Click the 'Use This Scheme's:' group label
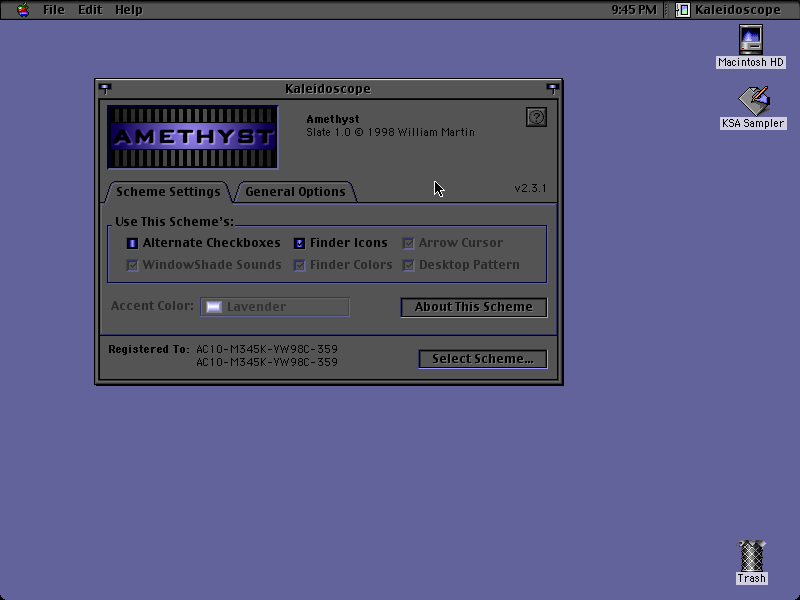The width and height of the screenshot is (800, 600). pos(174,222)
